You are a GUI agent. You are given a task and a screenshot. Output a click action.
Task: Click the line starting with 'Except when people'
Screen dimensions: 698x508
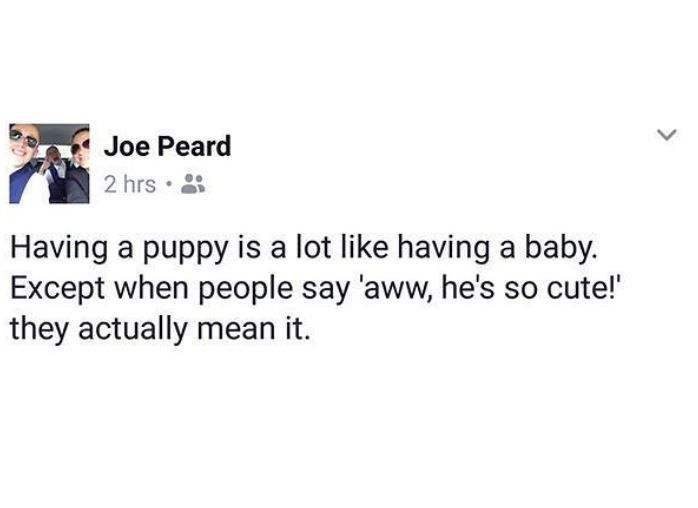click(x=315, y=289)
